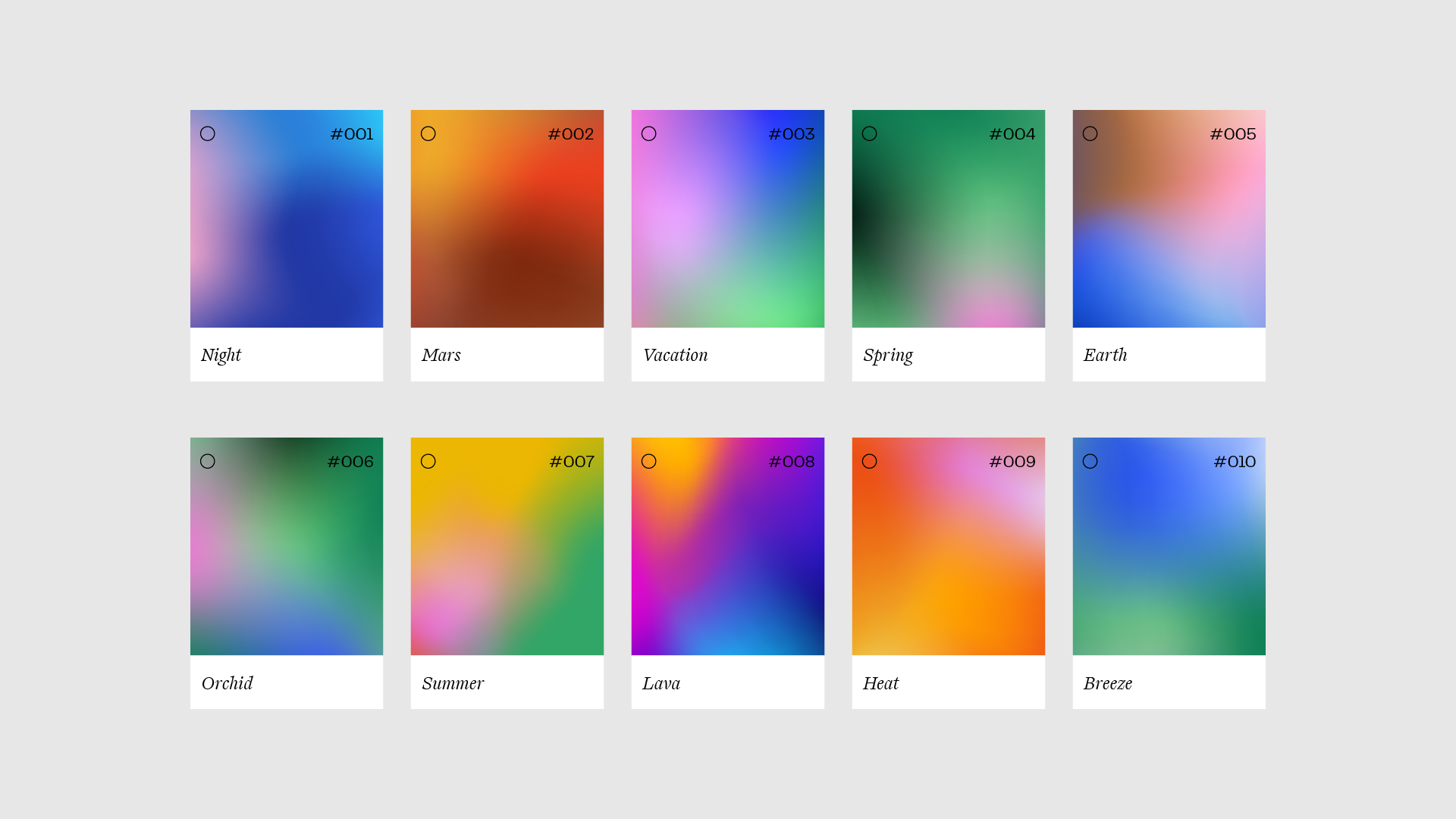Viewport: 1456px width, 819px height.
Task: Click the #003 number label
Action: click(791, 134)
